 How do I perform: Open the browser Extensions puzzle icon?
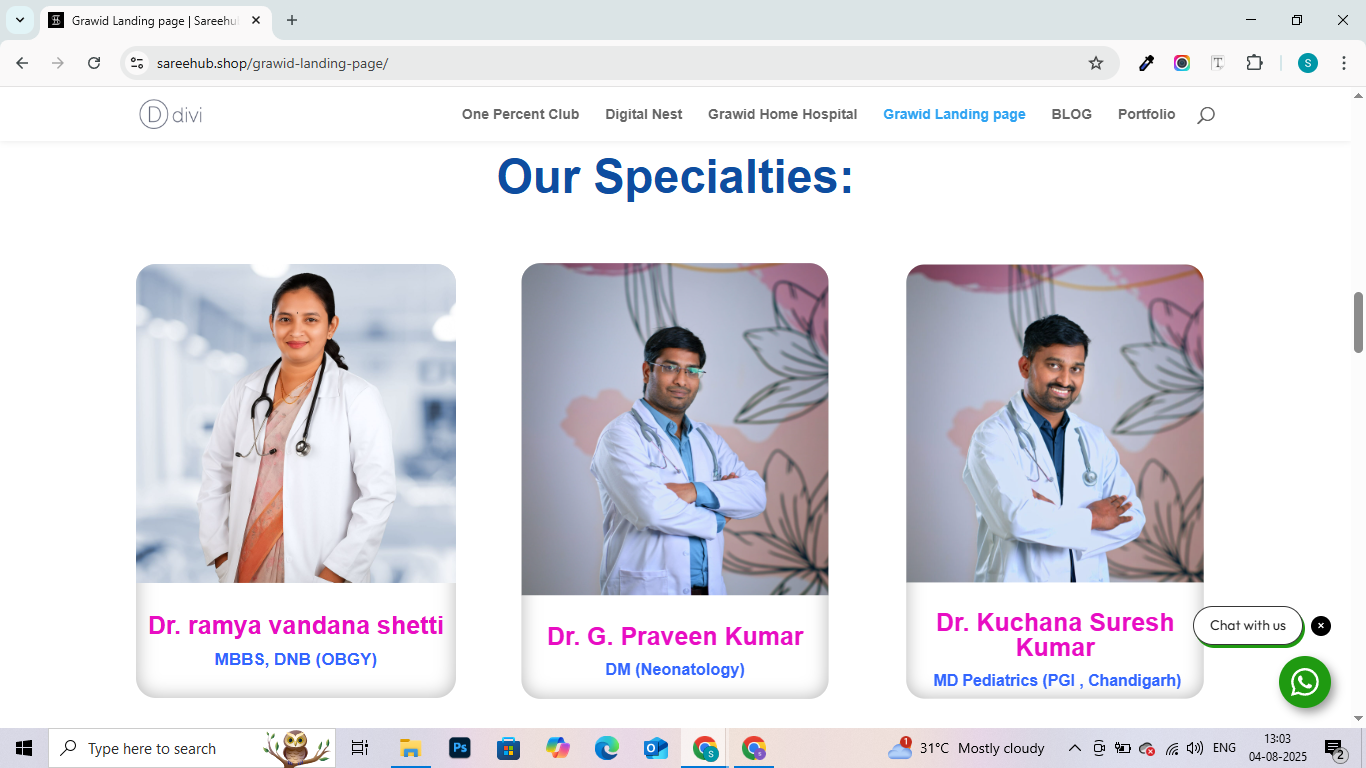pos(1254,63)
